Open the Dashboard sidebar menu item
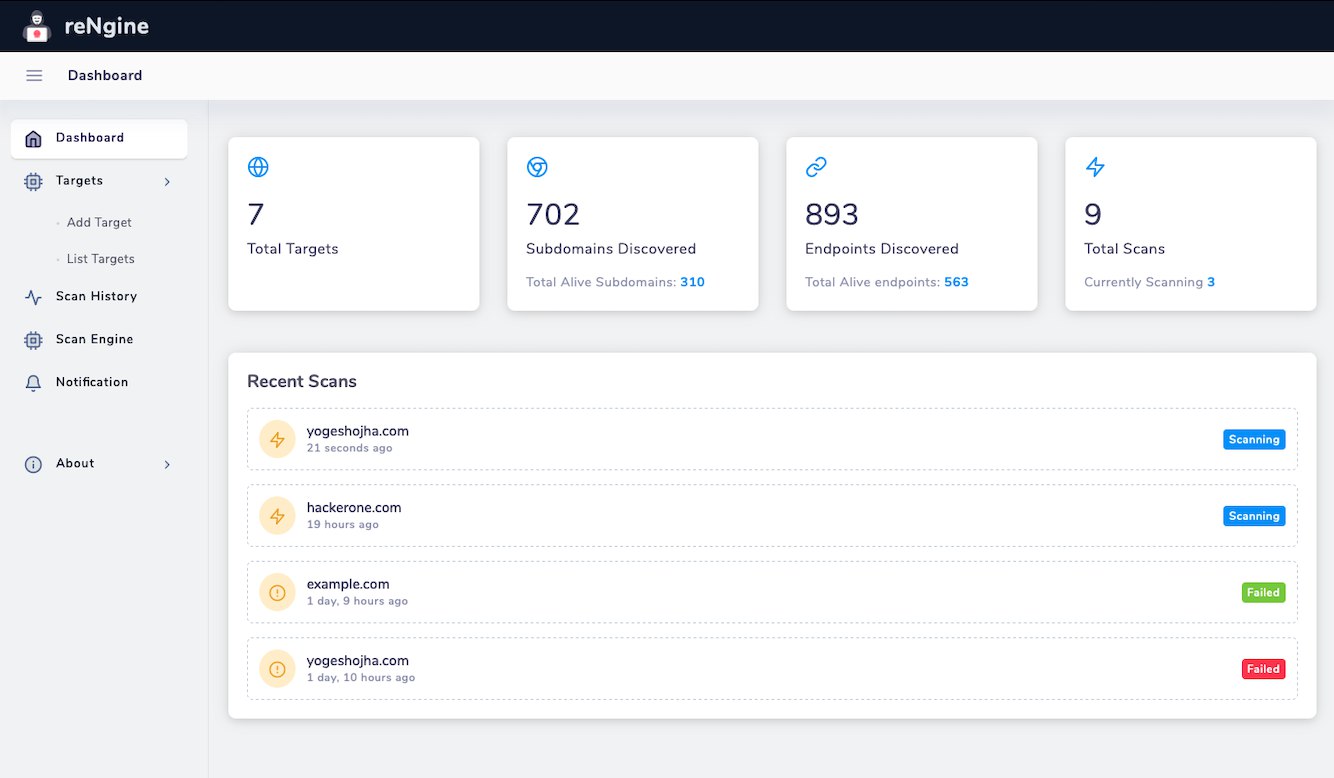 (99, 139)
